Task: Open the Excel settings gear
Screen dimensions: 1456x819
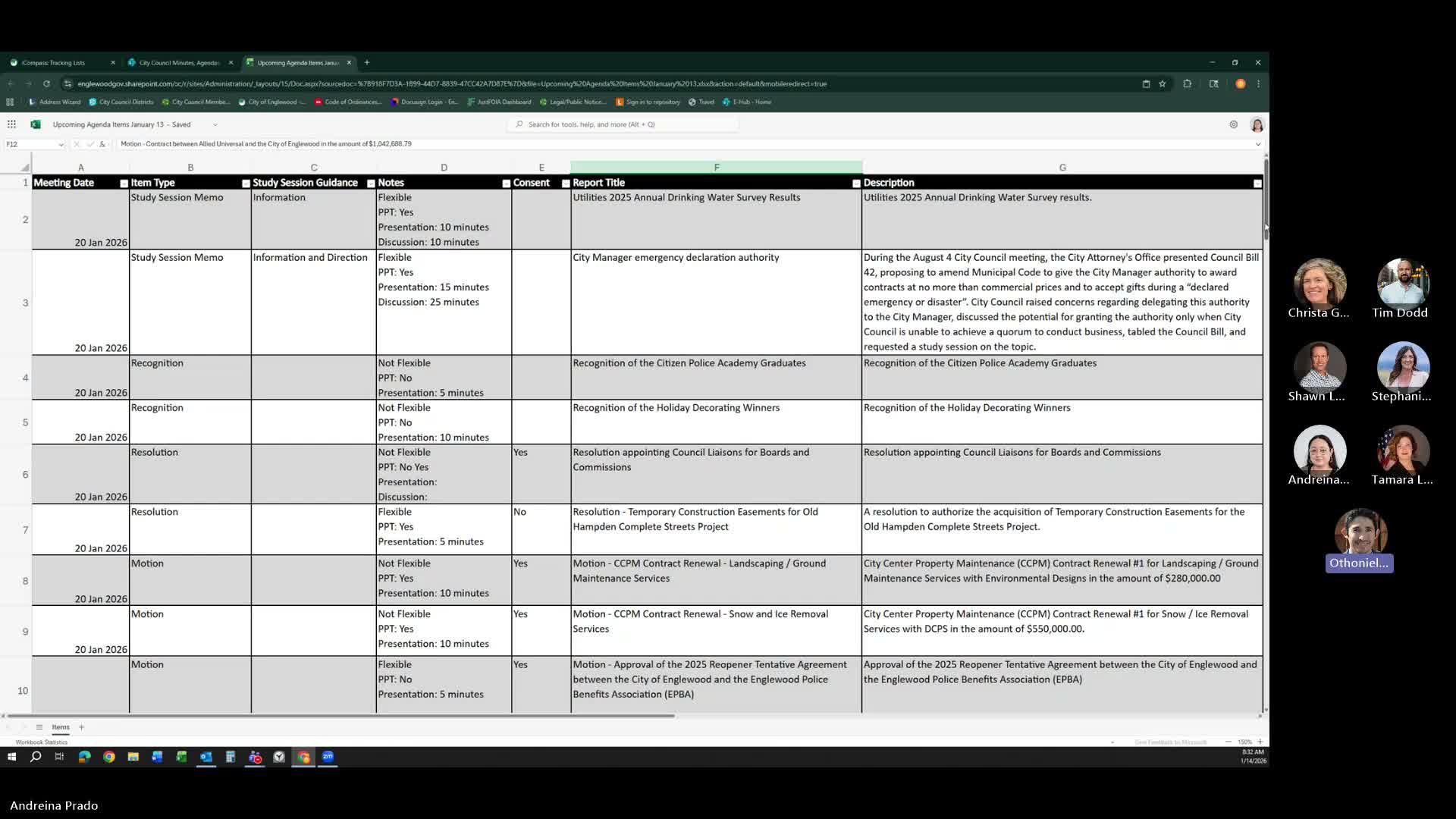Action: [1233, 124]
